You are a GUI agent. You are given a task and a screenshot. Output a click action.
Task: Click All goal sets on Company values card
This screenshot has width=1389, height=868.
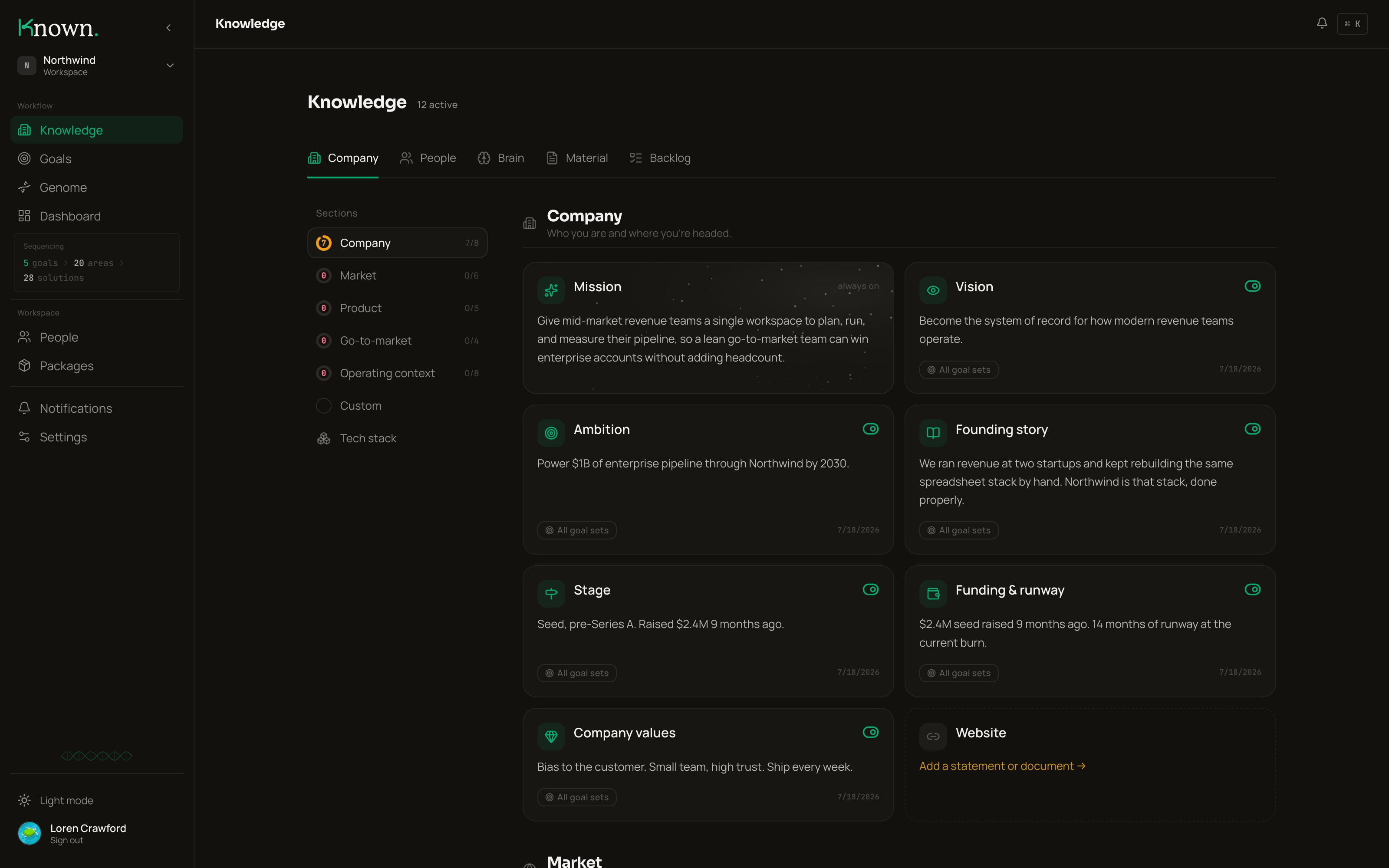click(577, 797)
